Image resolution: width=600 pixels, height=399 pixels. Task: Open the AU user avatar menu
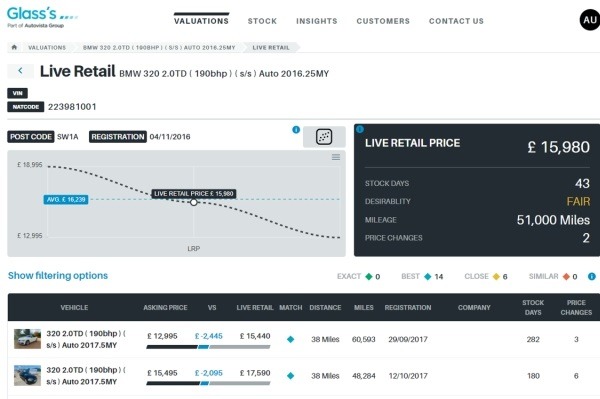pyautogui.click(x=590, y=20)
